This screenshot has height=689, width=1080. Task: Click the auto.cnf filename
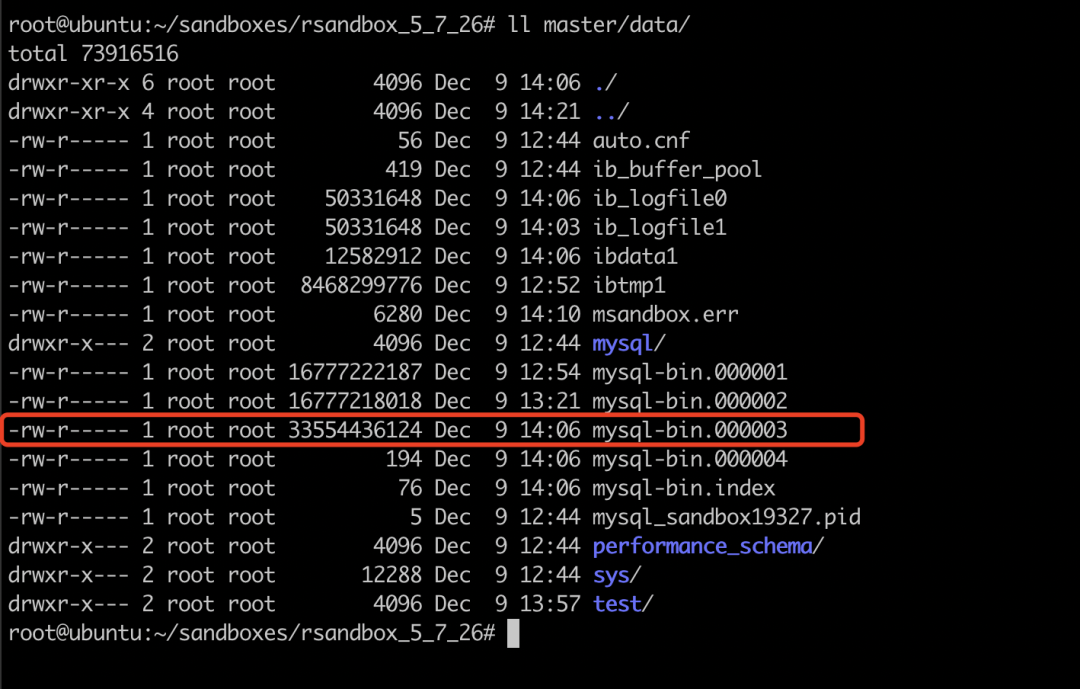point(641,141)
